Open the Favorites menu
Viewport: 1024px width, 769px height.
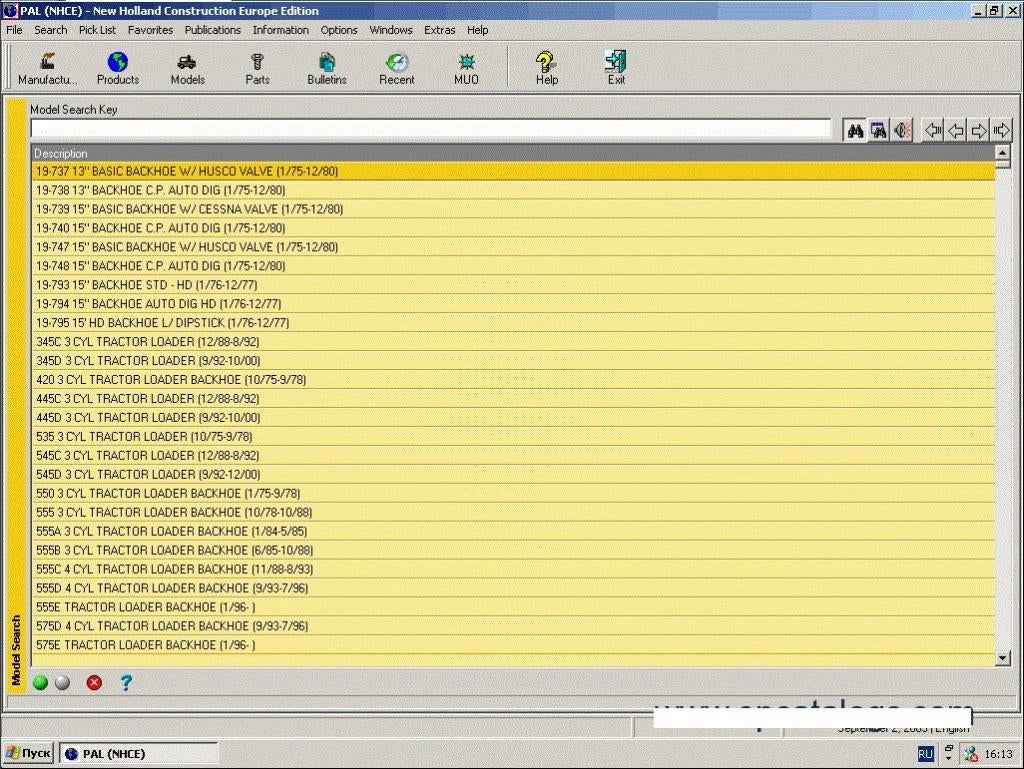click(x=150, y=30)
